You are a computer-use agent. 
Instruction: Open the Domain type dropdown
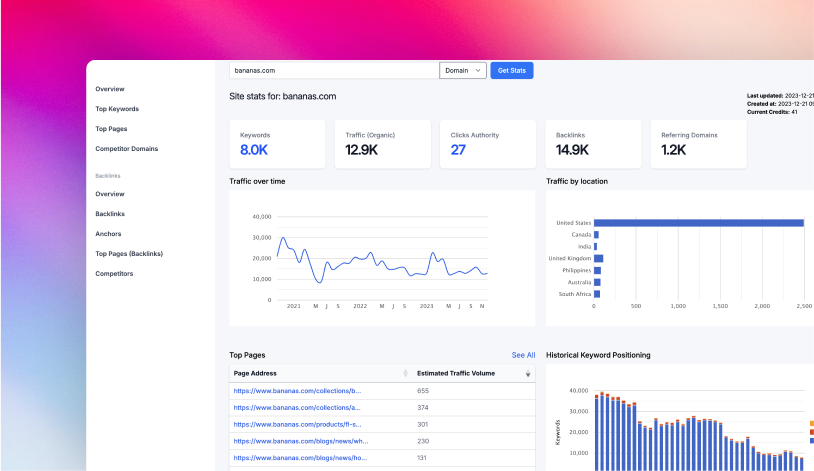click(463, 70)
